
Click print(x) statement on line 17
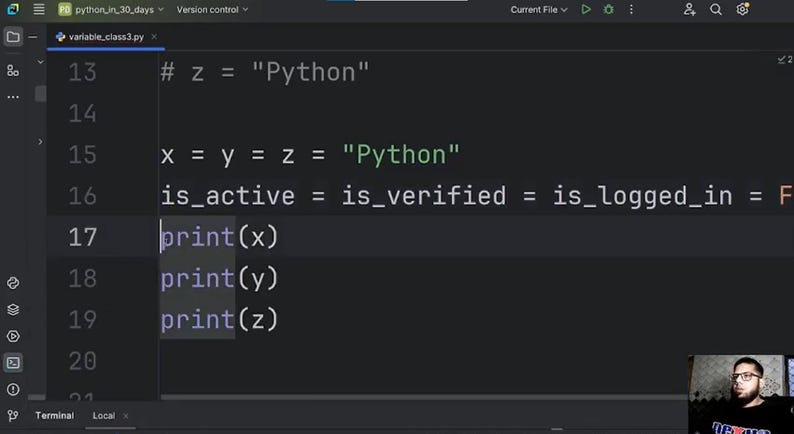pyautogui.click(x=220, y=238)
